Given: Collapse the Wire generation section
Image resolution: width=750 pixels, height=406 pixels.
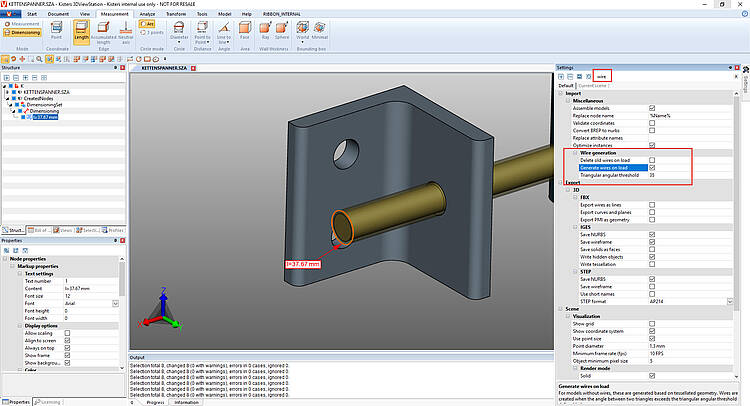Looking at the screenshot, I should pyautogui.click(x=576, y=152).
